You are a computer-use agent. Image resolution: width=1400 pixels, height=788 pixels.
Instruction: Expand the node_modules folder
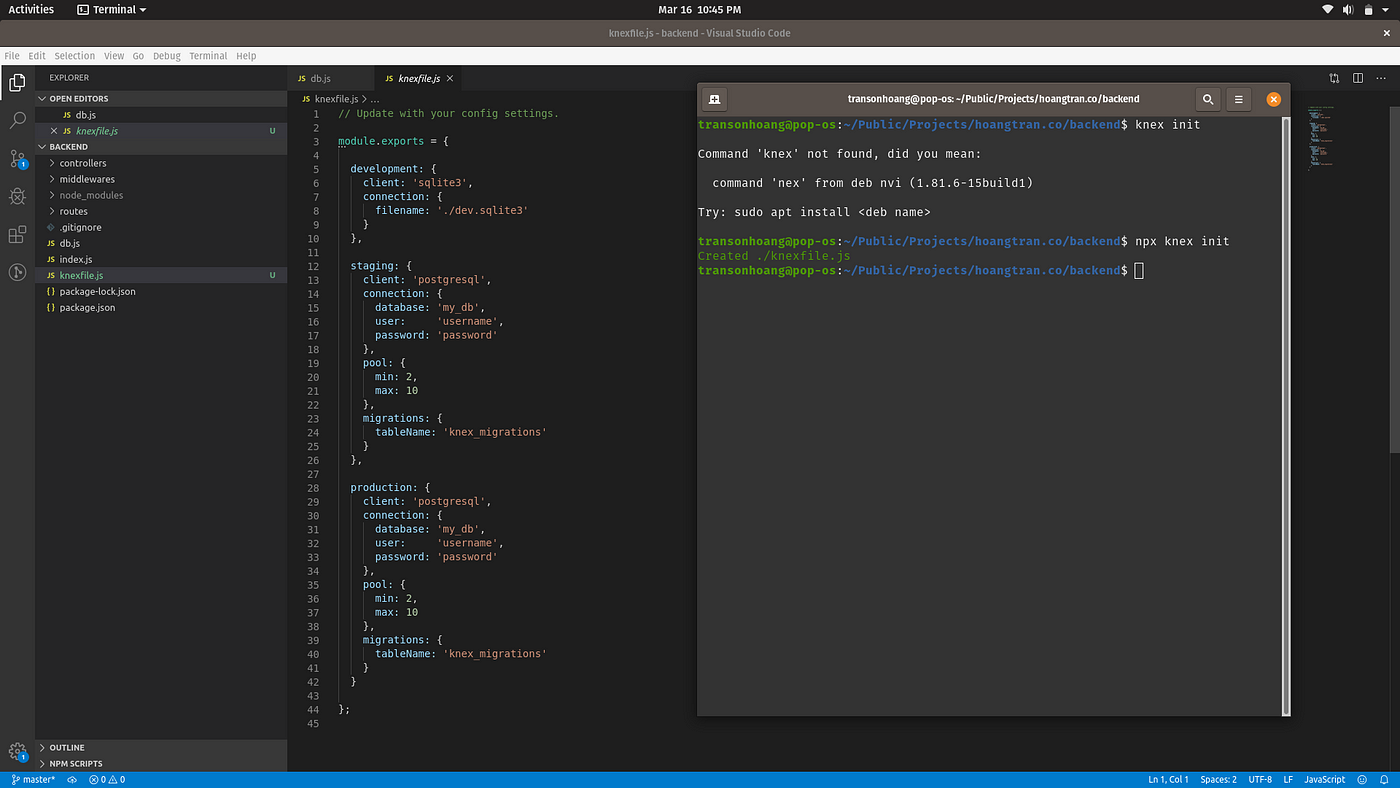point(161,195)
